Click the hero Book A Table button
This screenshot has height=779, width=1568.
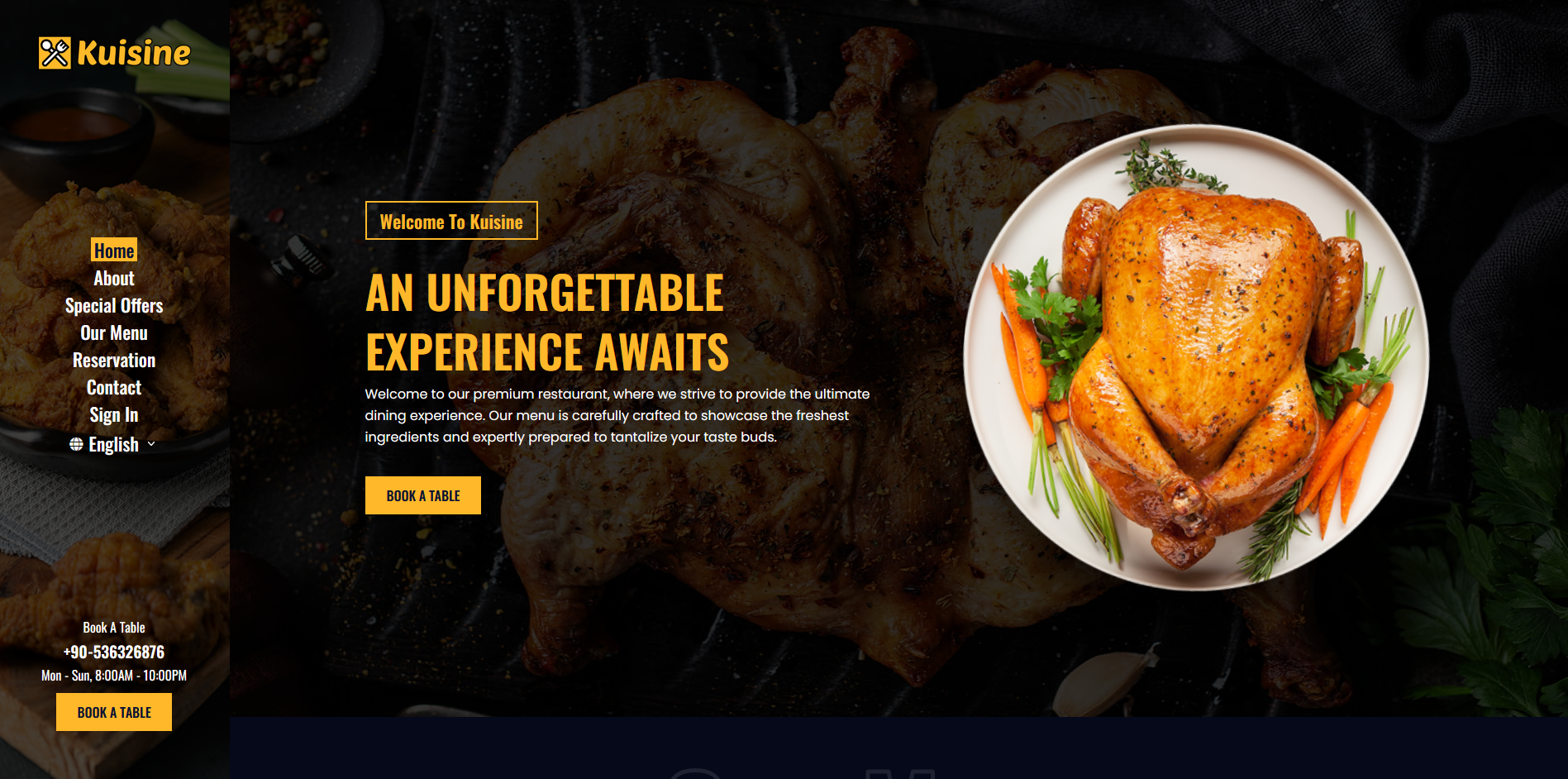pos(423,495)
